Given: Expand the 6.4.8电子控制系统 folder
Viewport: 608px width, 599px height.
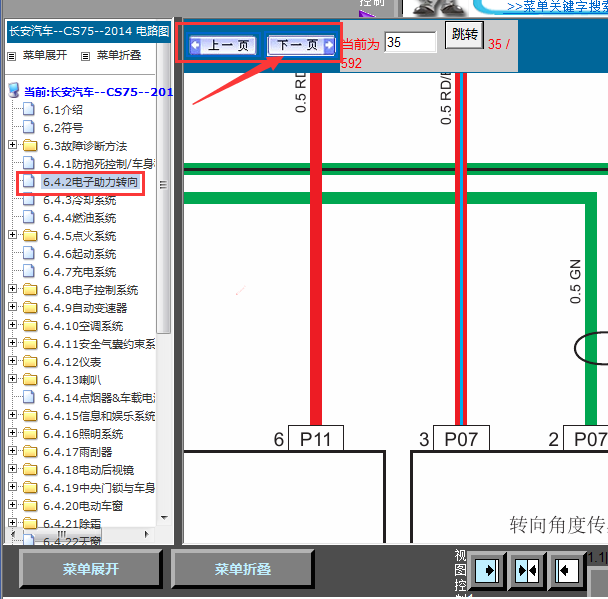Looking at the screenshot, I should [x=12, y=288].
